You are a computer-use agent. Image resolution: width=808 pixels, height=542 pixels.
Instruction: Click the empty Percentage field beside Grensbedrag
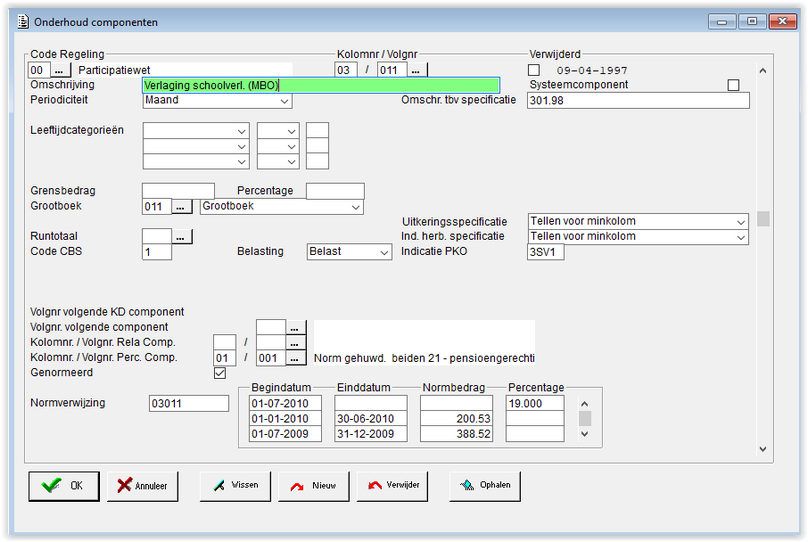pos(335,191)
